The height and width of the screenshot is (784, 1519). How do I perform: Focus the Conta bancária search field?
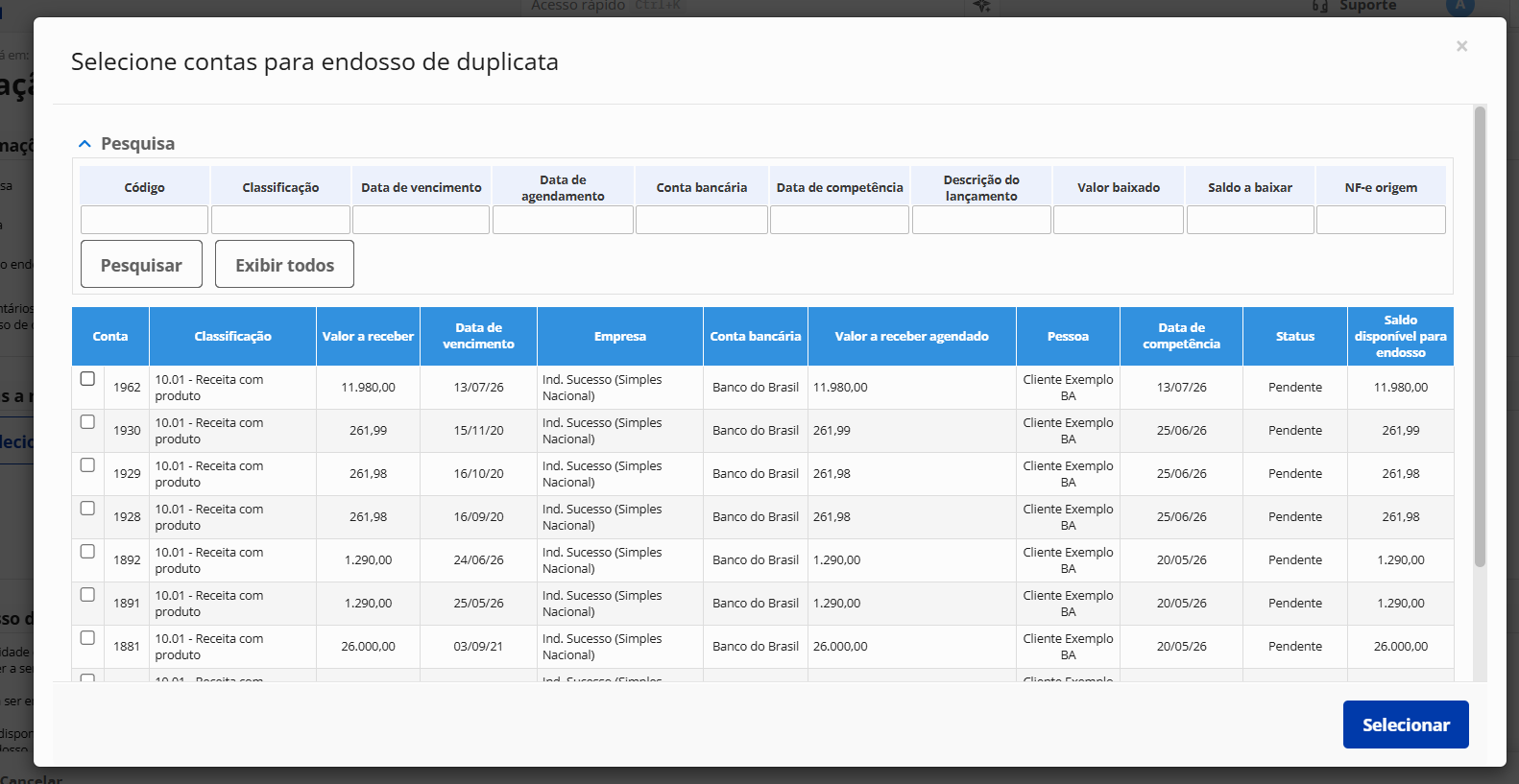pos(702,220)
